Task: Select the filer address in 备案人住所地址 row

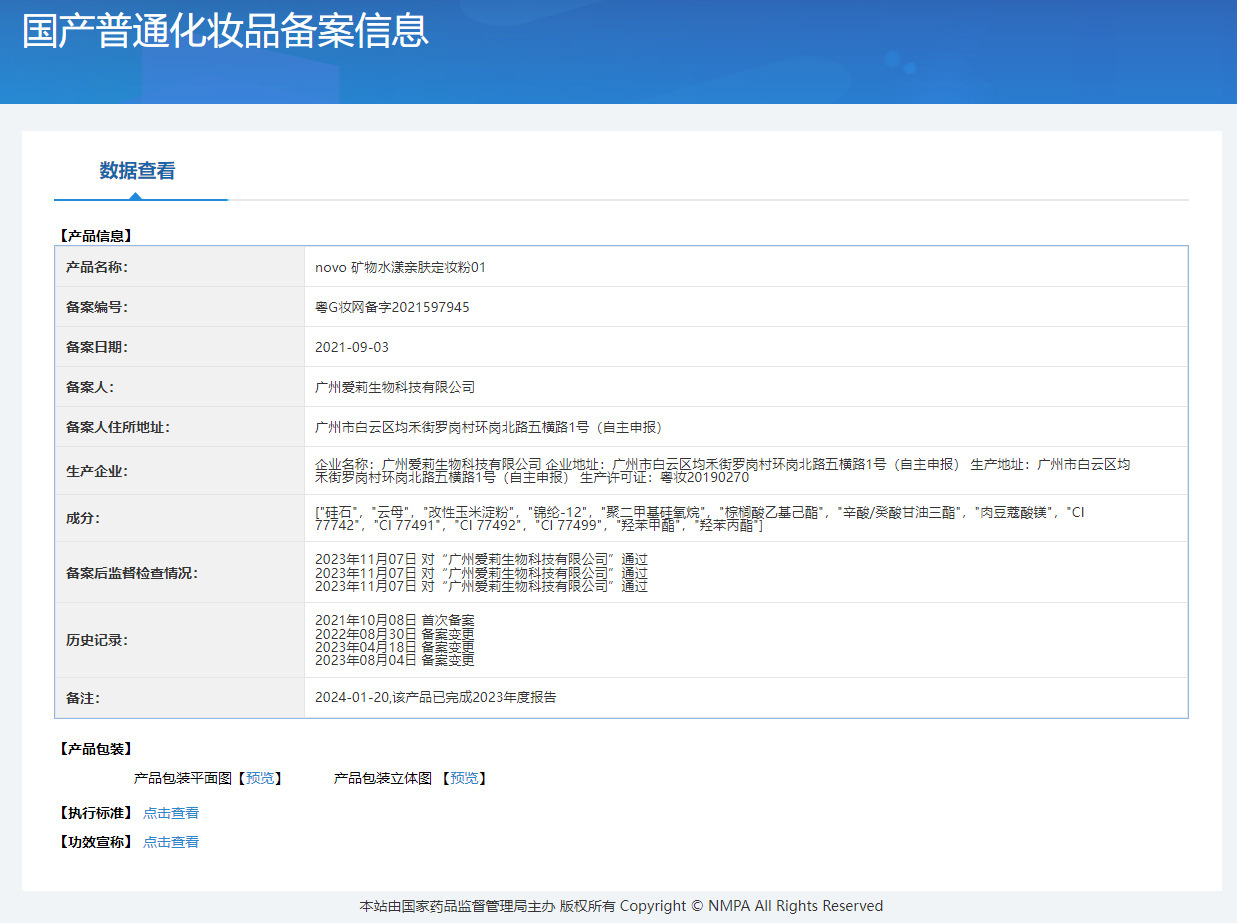Action: pos(489,427)
